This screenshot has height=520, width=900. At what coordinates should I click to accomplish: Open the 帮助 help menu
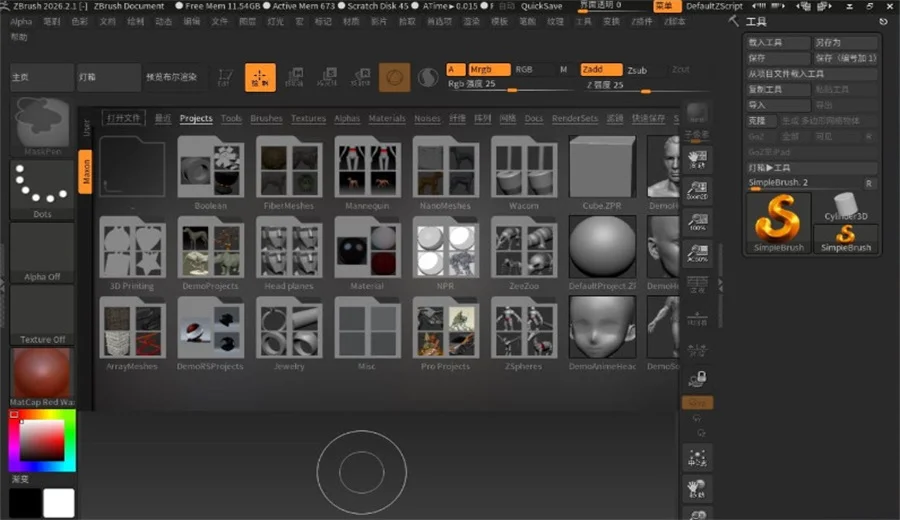(19, 37)
